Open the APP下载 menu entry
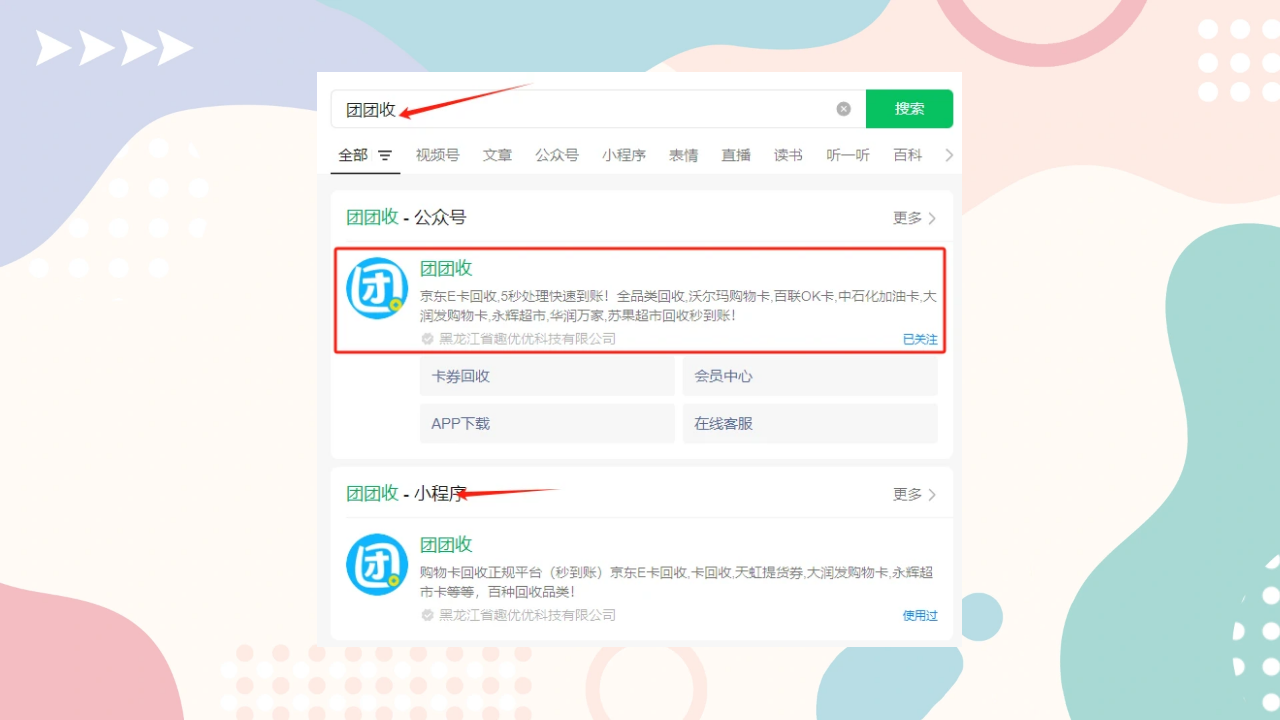The height and width of the screenshot is (720, 1280). [x=547, y=423]
